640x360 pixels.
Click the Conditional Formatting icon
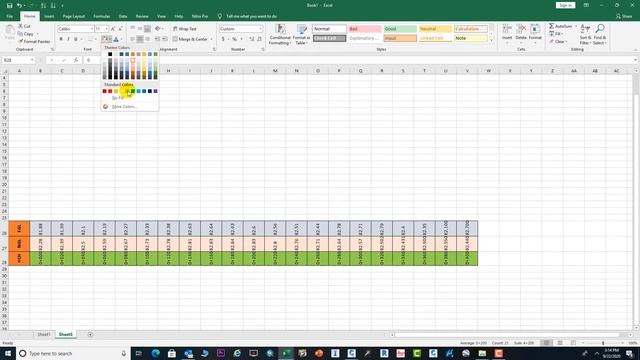[x=280, y=29]
